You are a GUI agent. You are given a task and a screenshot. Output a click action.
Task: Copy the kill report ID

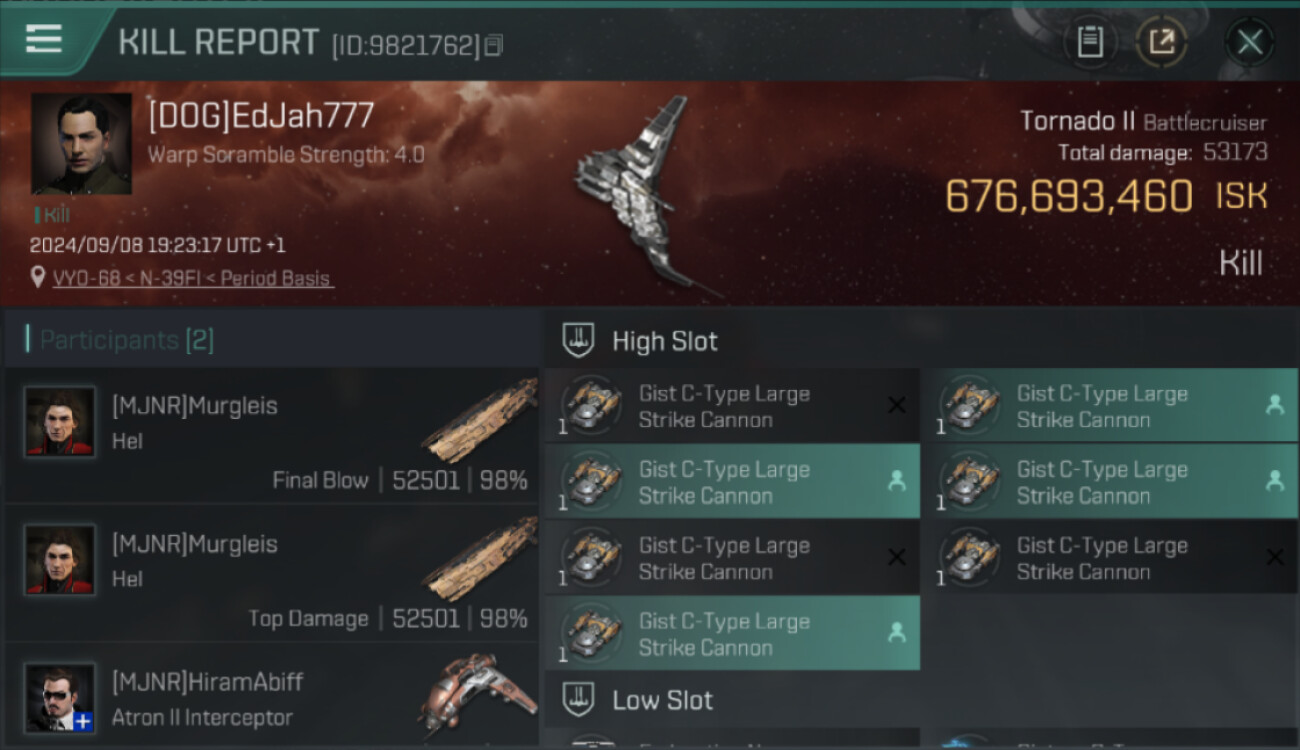tap(494, 45)
